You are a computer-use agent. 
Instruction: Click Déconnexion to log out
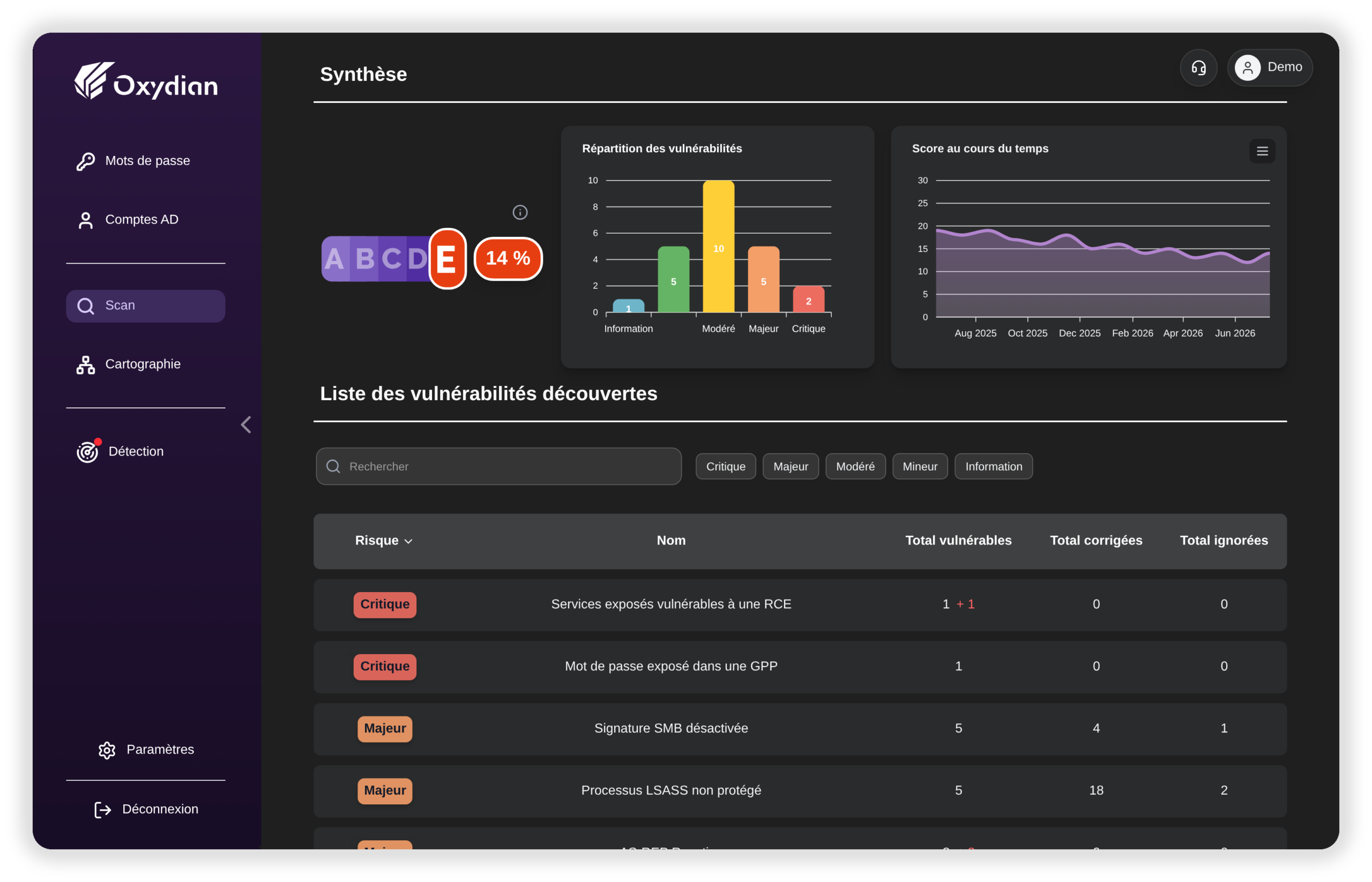145,809
